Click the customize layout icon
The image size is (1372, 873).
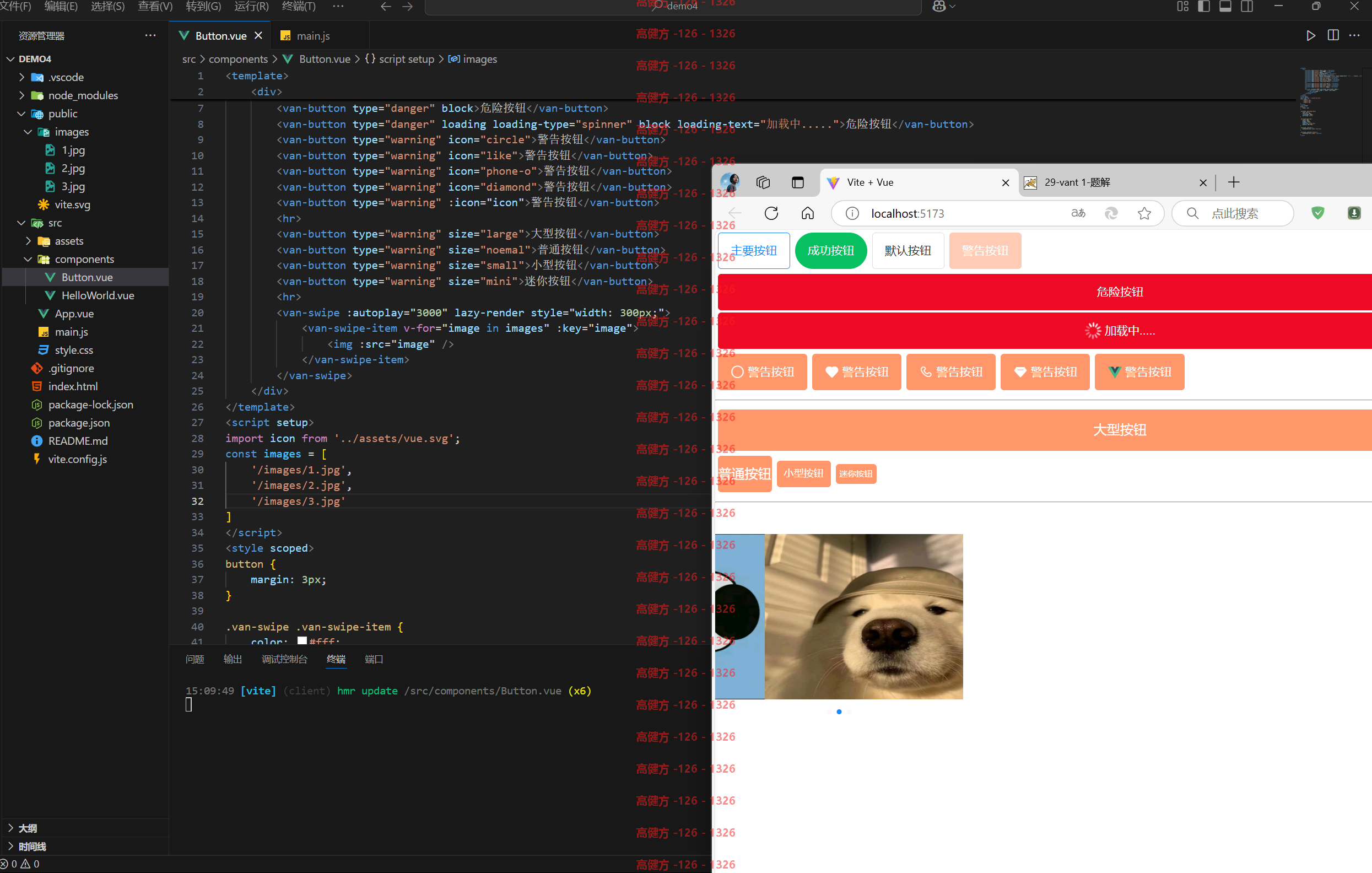1183,6
